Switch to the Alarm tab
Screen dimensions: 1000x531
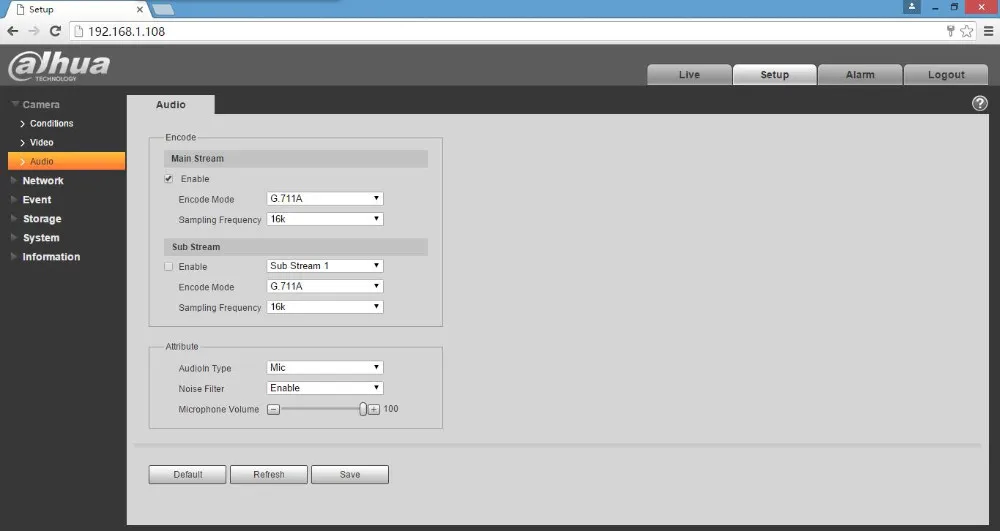click(860, 75)
